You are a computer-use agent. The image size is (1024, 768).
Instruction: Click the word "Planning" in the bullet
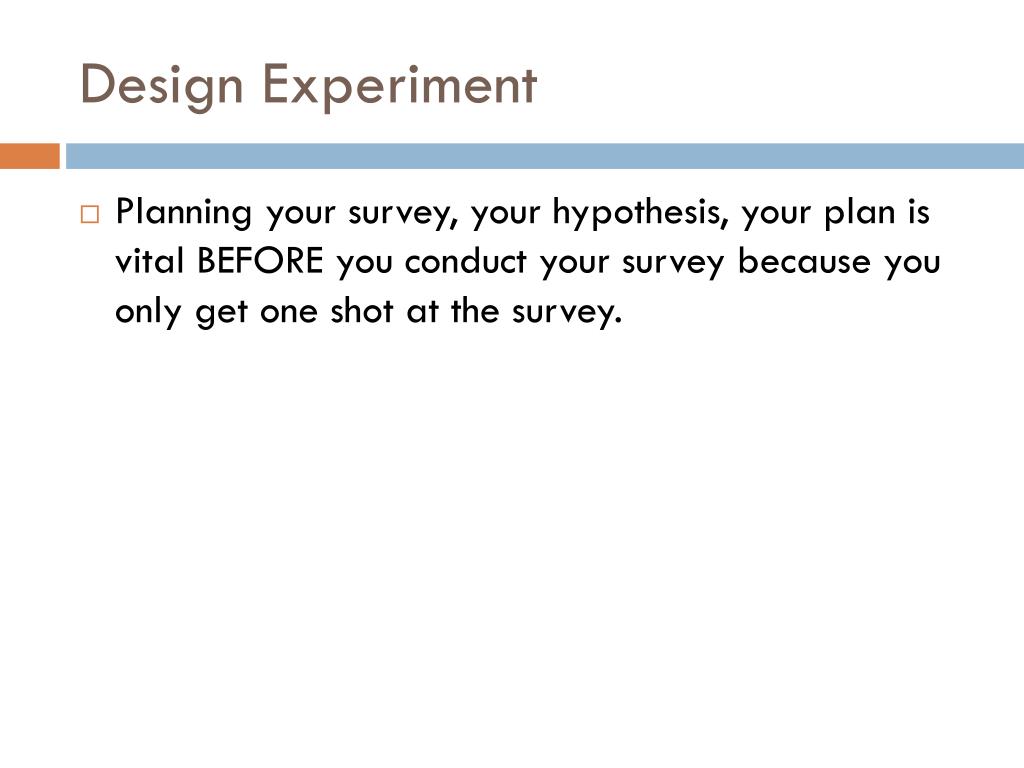click(x=184, y=214)
